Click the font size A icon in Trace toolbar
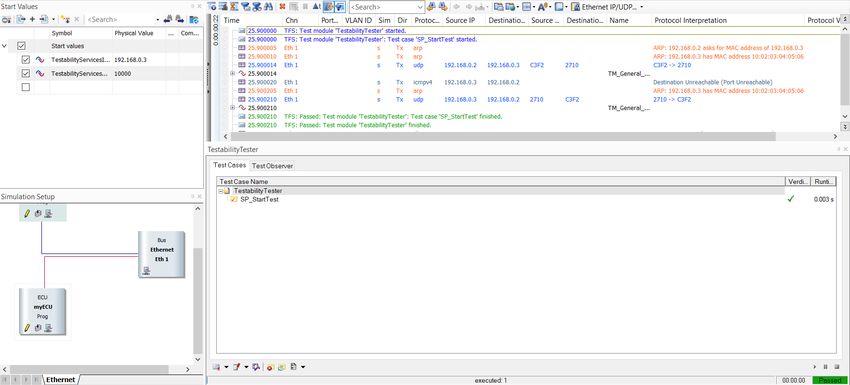The image size is (850, 385). pos(543,7)
